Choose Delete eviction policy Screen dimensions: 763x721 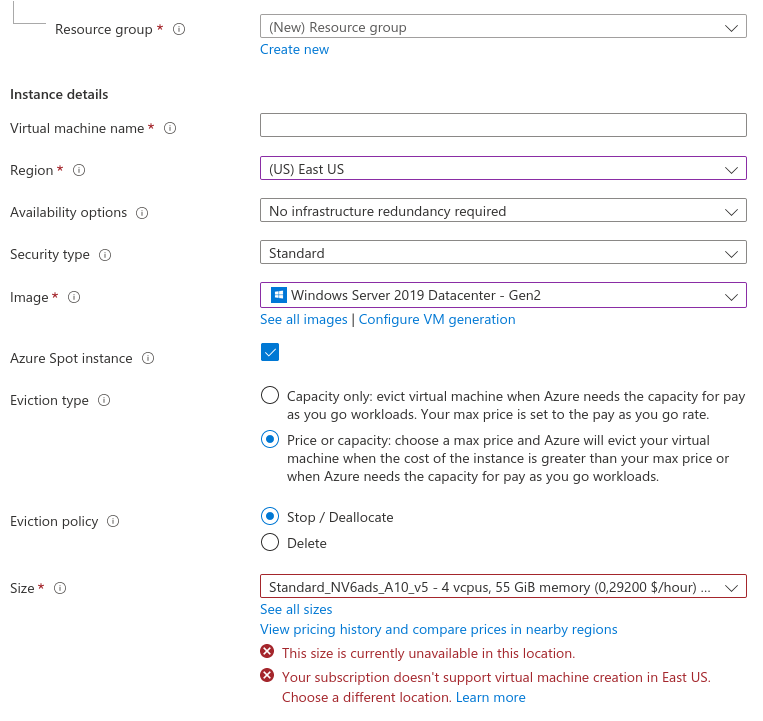coord(270,542)
